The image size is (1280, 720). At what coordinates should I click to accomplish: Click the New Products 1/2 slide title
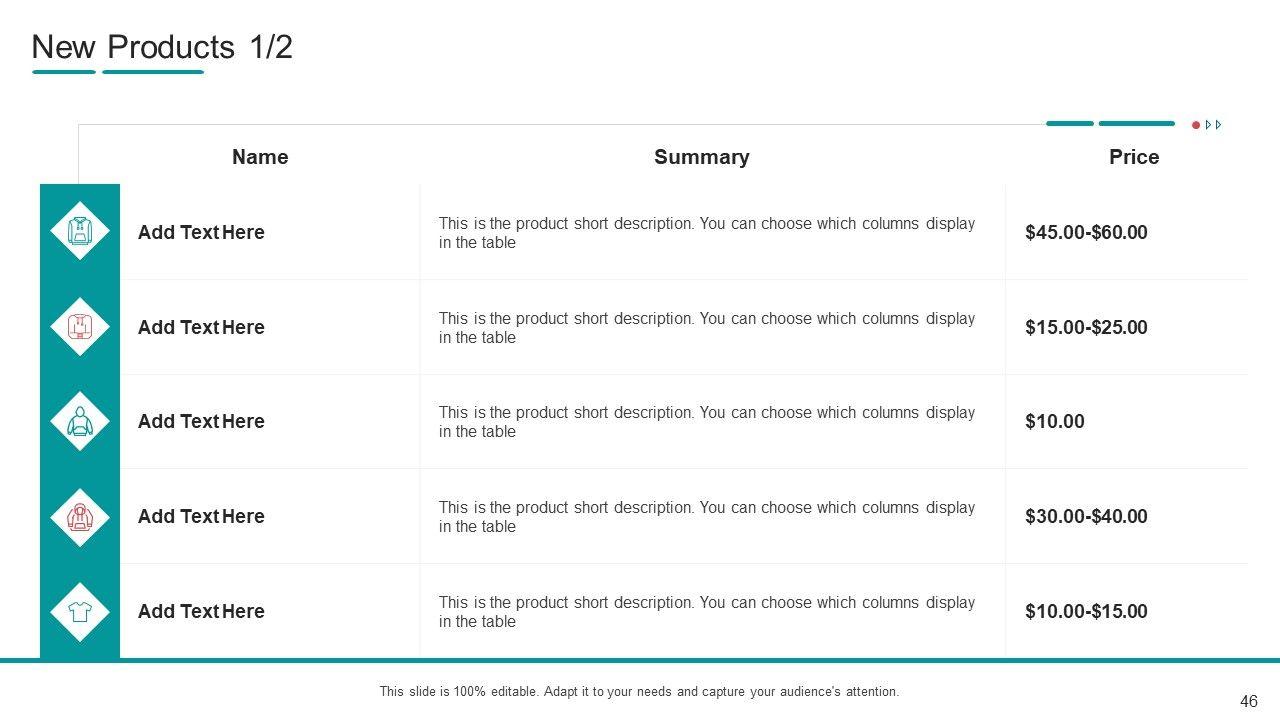[x=162, y=47]
